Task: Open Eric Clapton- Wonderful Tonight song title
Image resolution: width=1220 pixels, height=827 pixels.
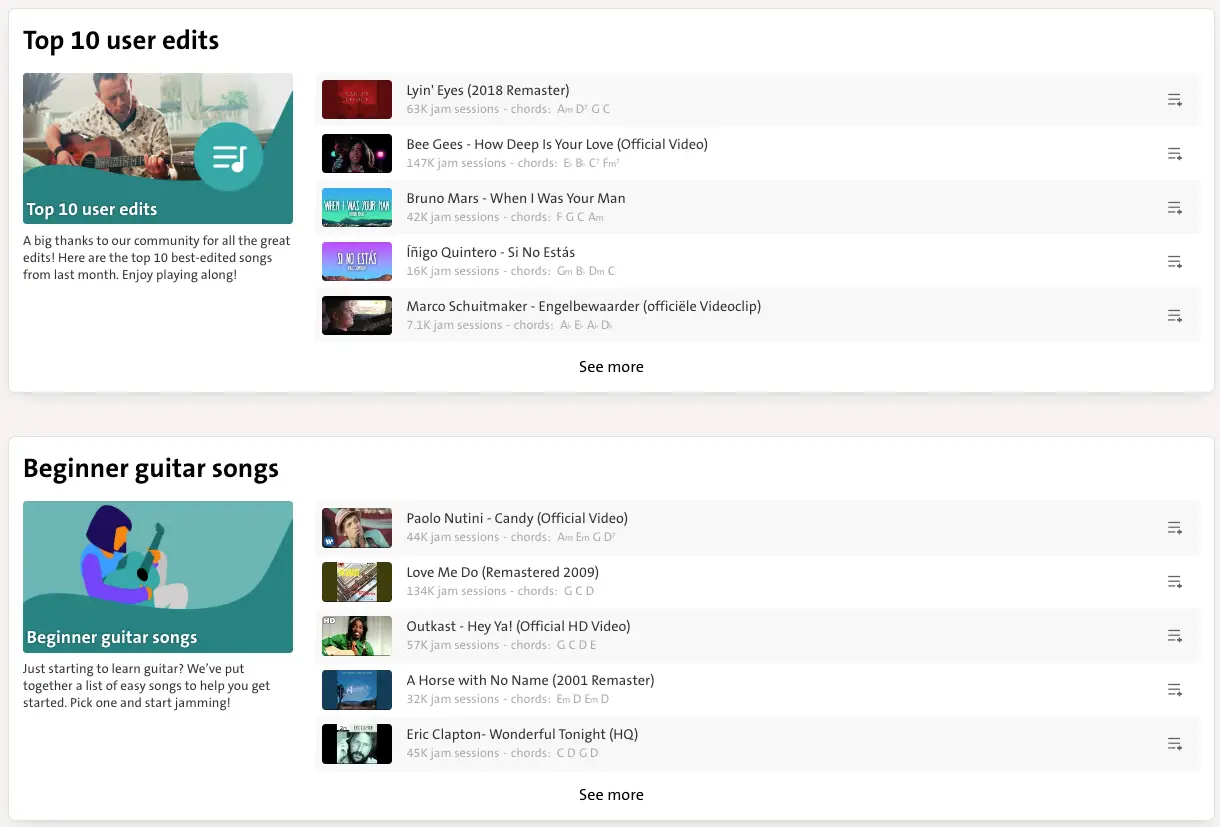Action: point(521,734)
